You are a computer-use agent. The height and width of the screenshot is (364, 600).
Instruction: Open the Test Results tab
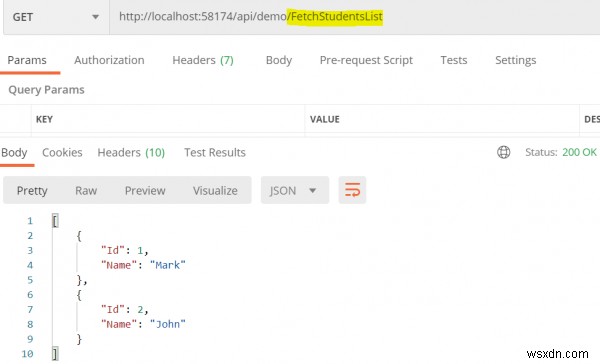[x=215, y=152]
